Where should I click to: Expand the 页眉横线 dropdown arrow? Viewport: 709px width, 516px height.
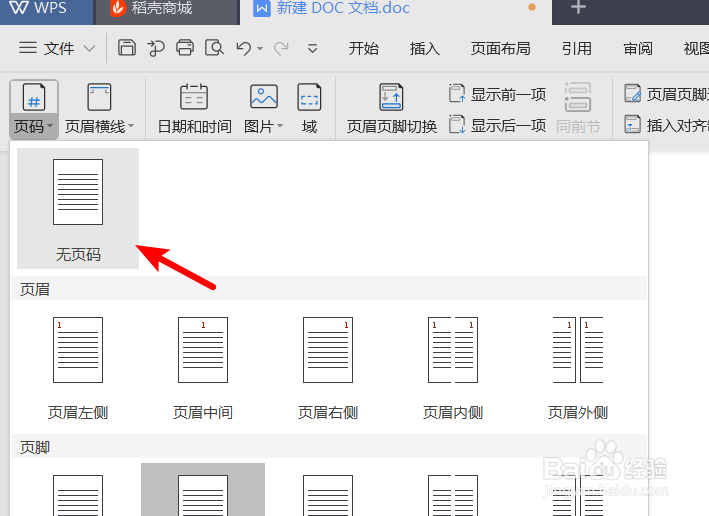coord(131,126)
